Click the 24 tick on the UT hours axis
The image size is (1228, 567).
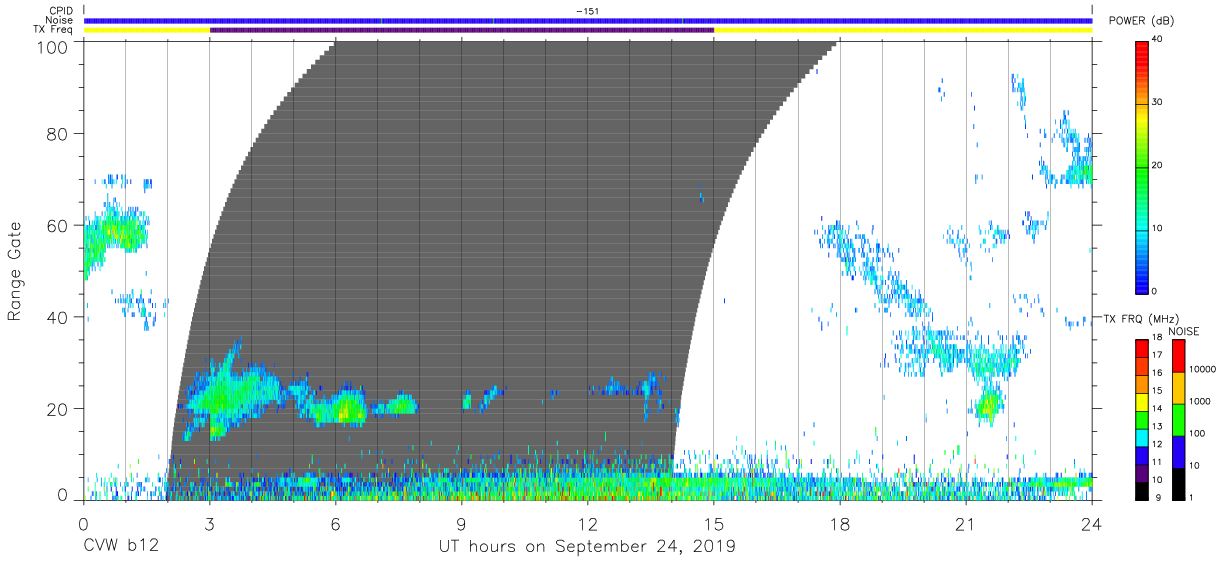click(x=1092, y=523)
